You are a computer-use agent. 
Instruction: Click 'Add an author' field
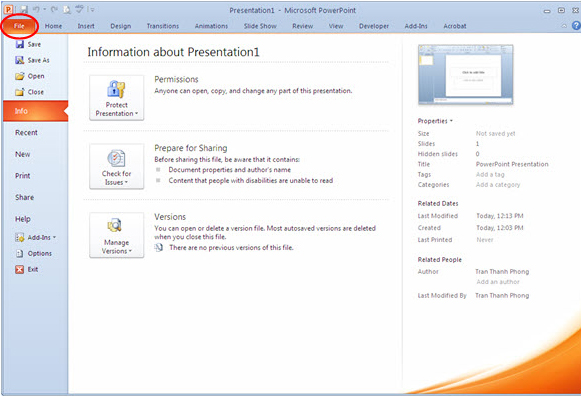[x=498, y=282]
